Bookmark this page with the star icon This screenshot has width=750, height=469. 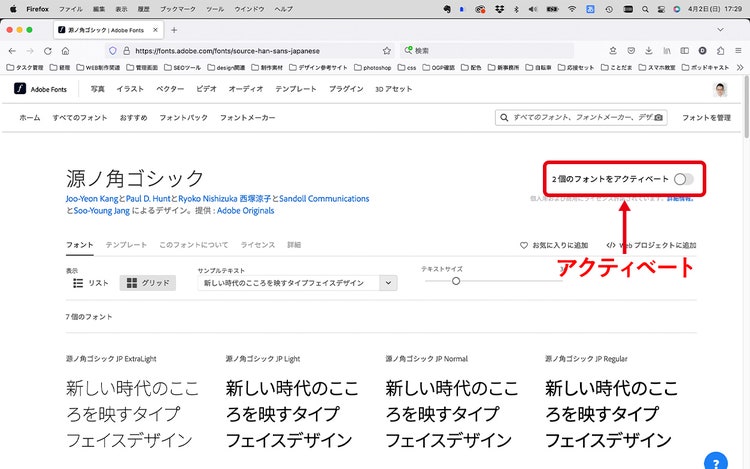tap(386, 51)
